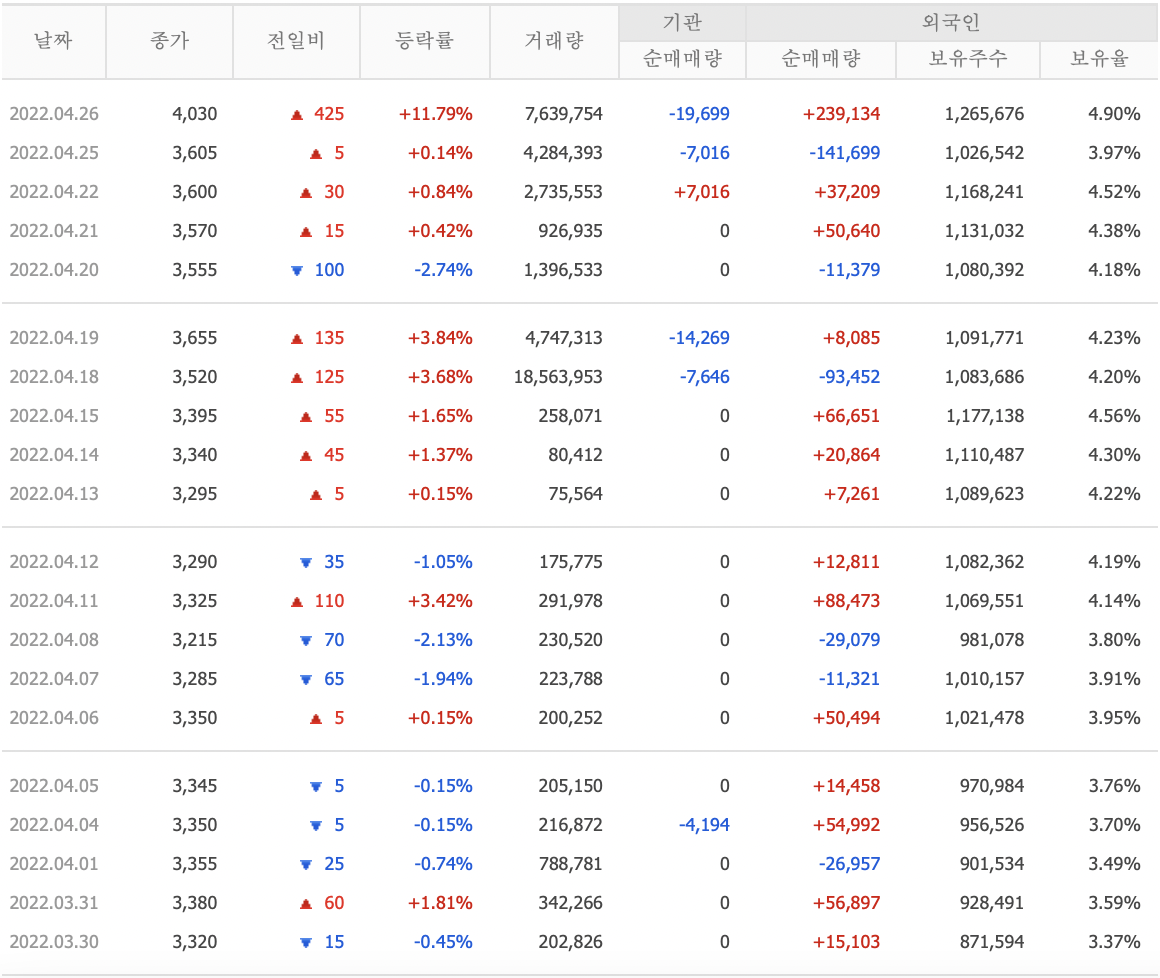This screenshot has height=978, width=1160.
Task: Click volume 18,563,953
Action: pos(558,377)
